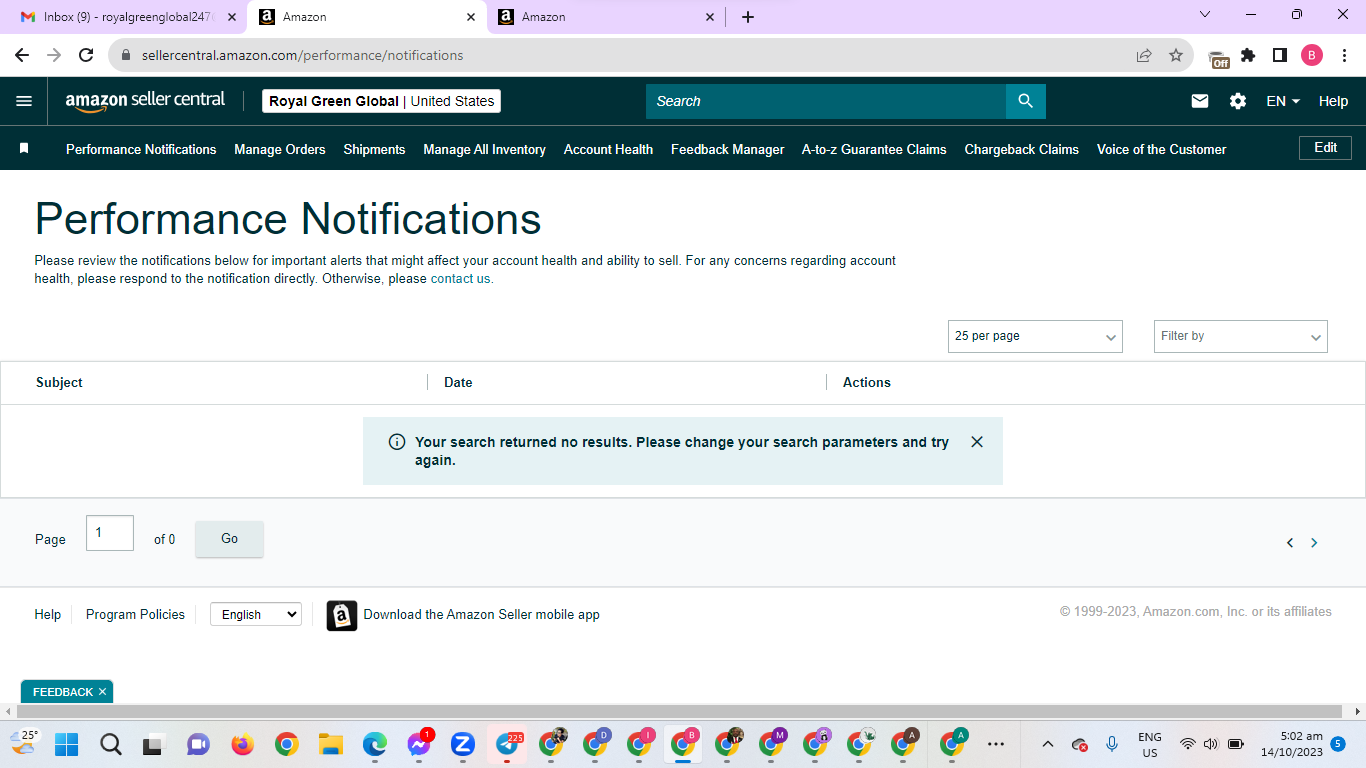Open the Help link in footer
Screen dimensions: 1366x768
click(x=48, y=615)
